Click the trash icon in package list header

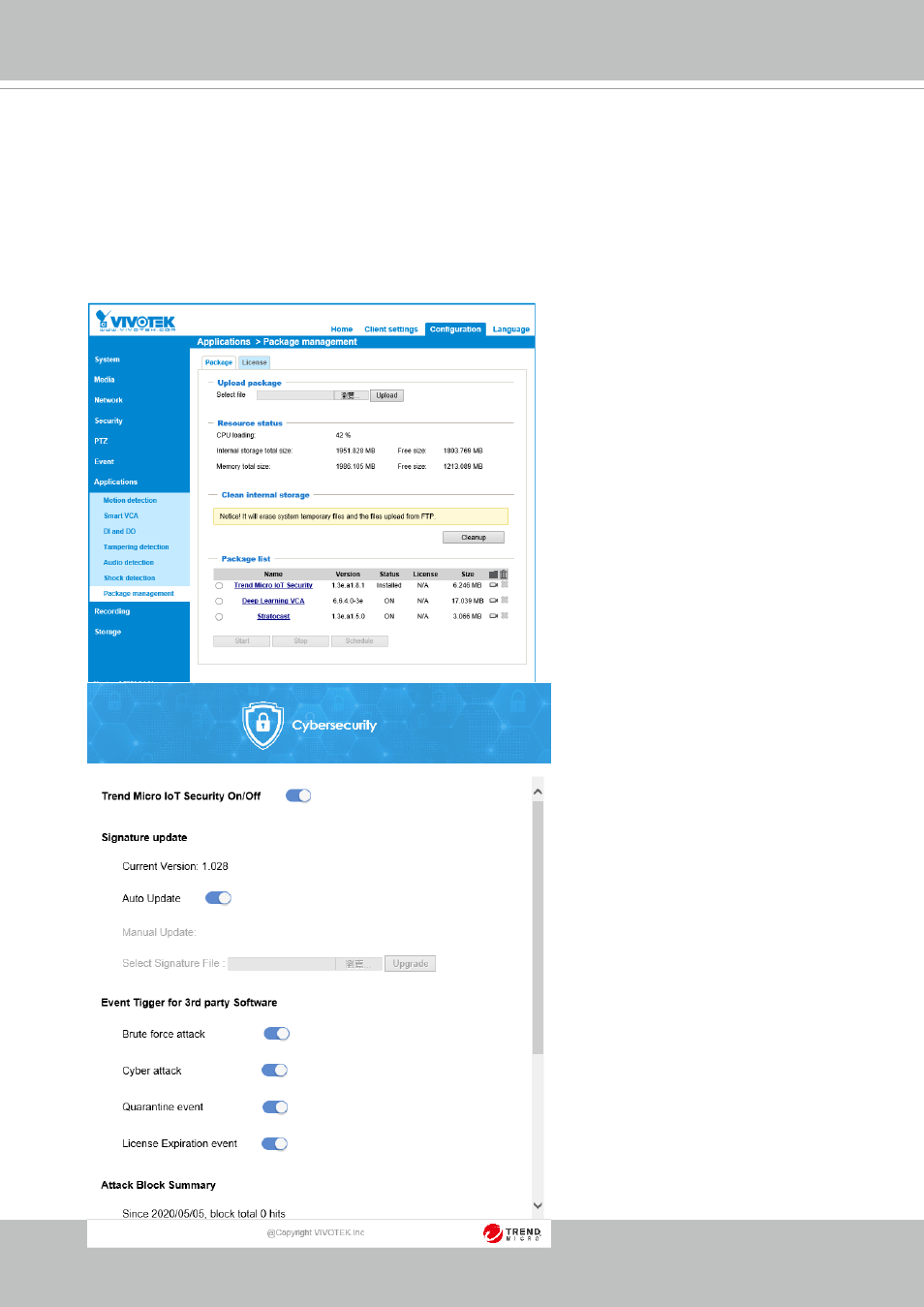(504, 575)
